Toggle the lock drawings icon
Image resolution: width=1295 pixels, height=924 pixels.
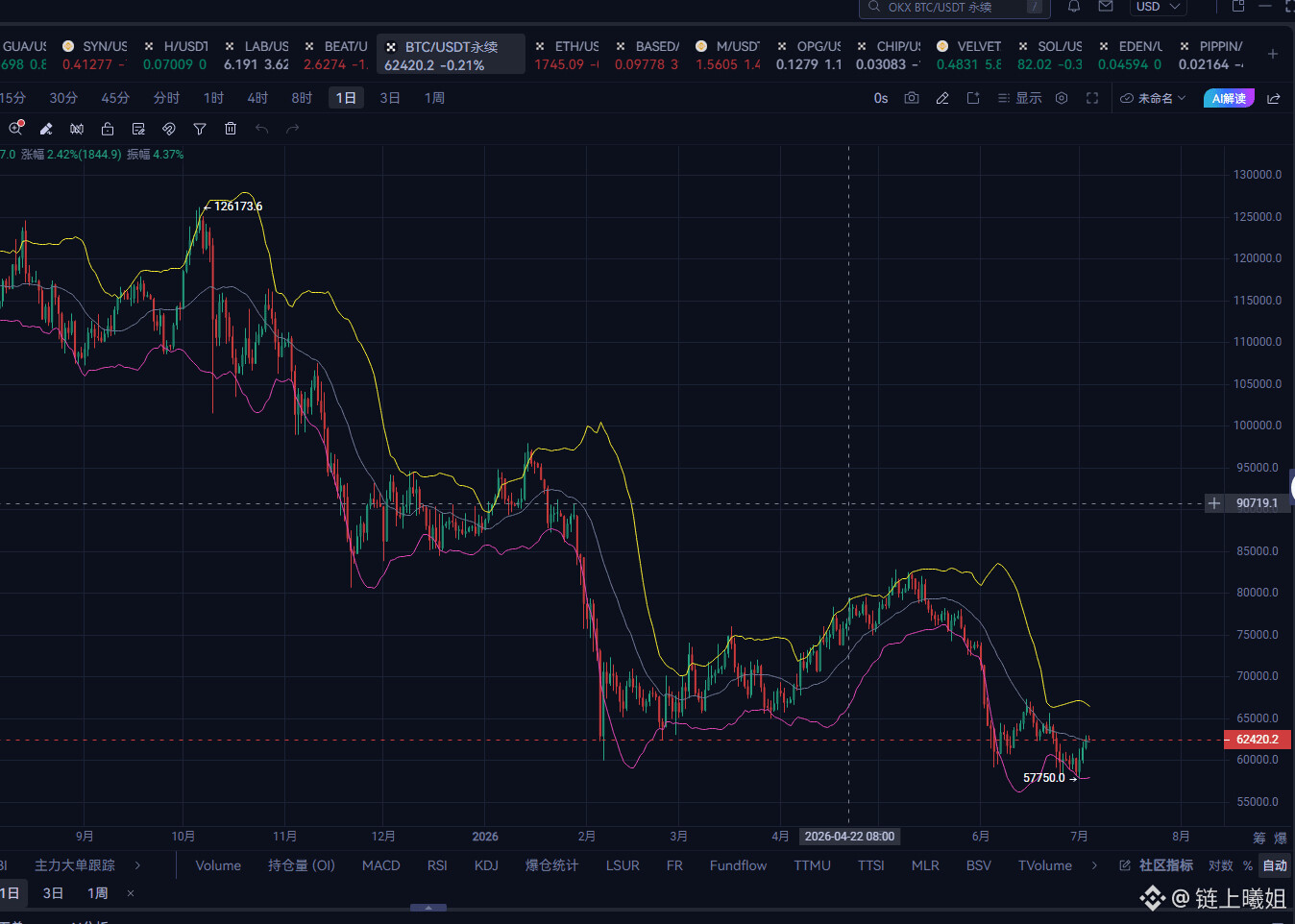(108, 129)
